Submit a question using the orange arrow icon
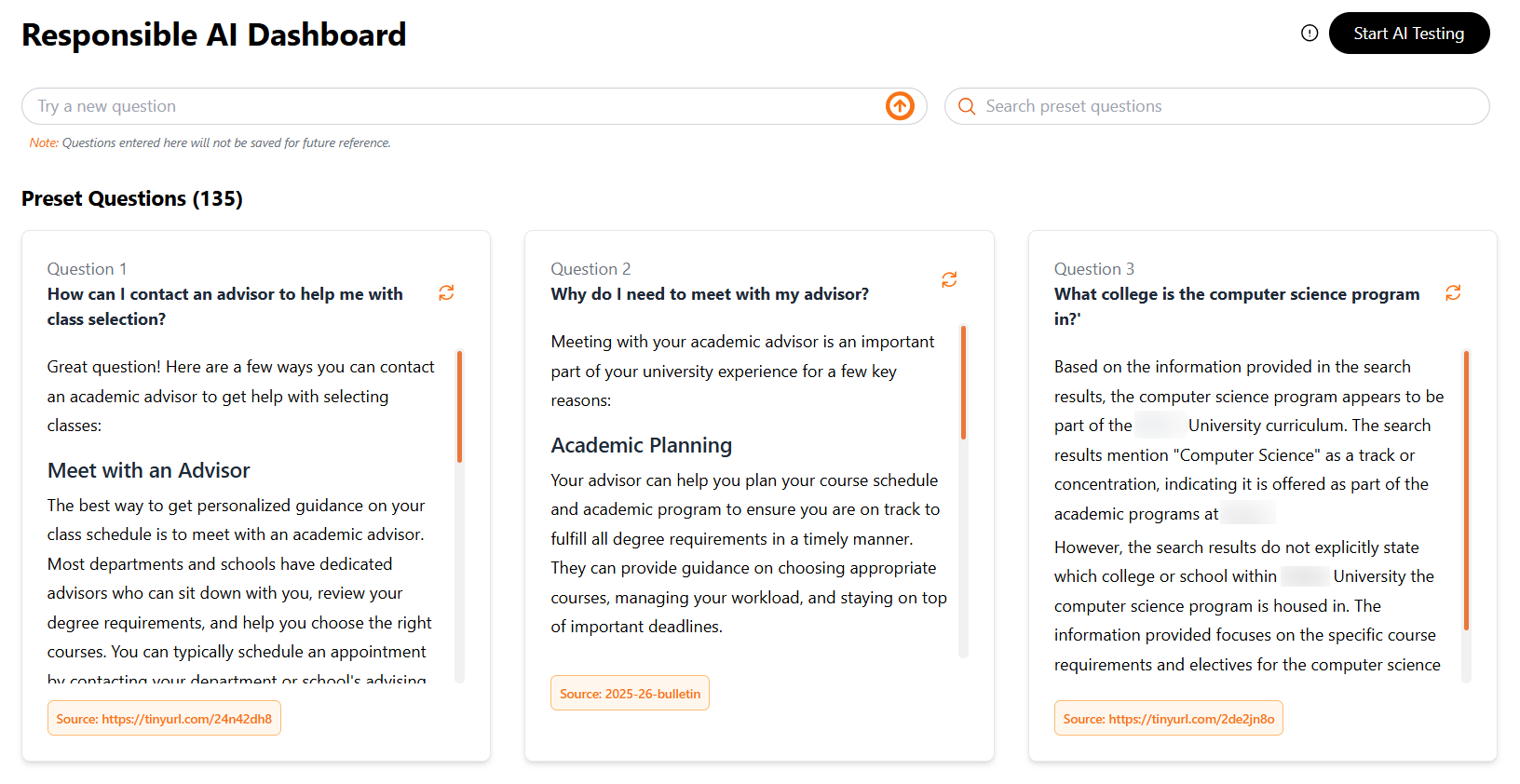This screenshot has width=1520, height=784. pyautogui.click(x=899, y=106)
